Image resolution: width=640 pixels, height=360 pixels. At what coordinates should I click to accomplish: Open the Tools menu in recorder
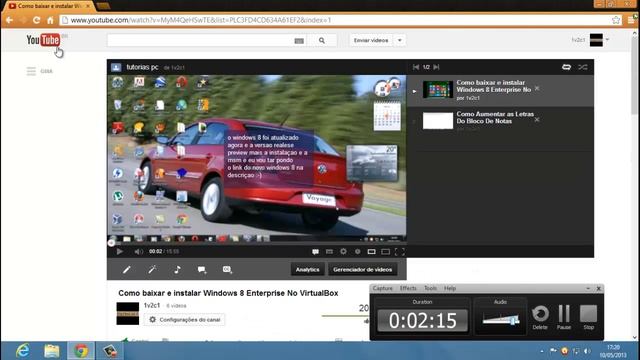coord(430,288)
